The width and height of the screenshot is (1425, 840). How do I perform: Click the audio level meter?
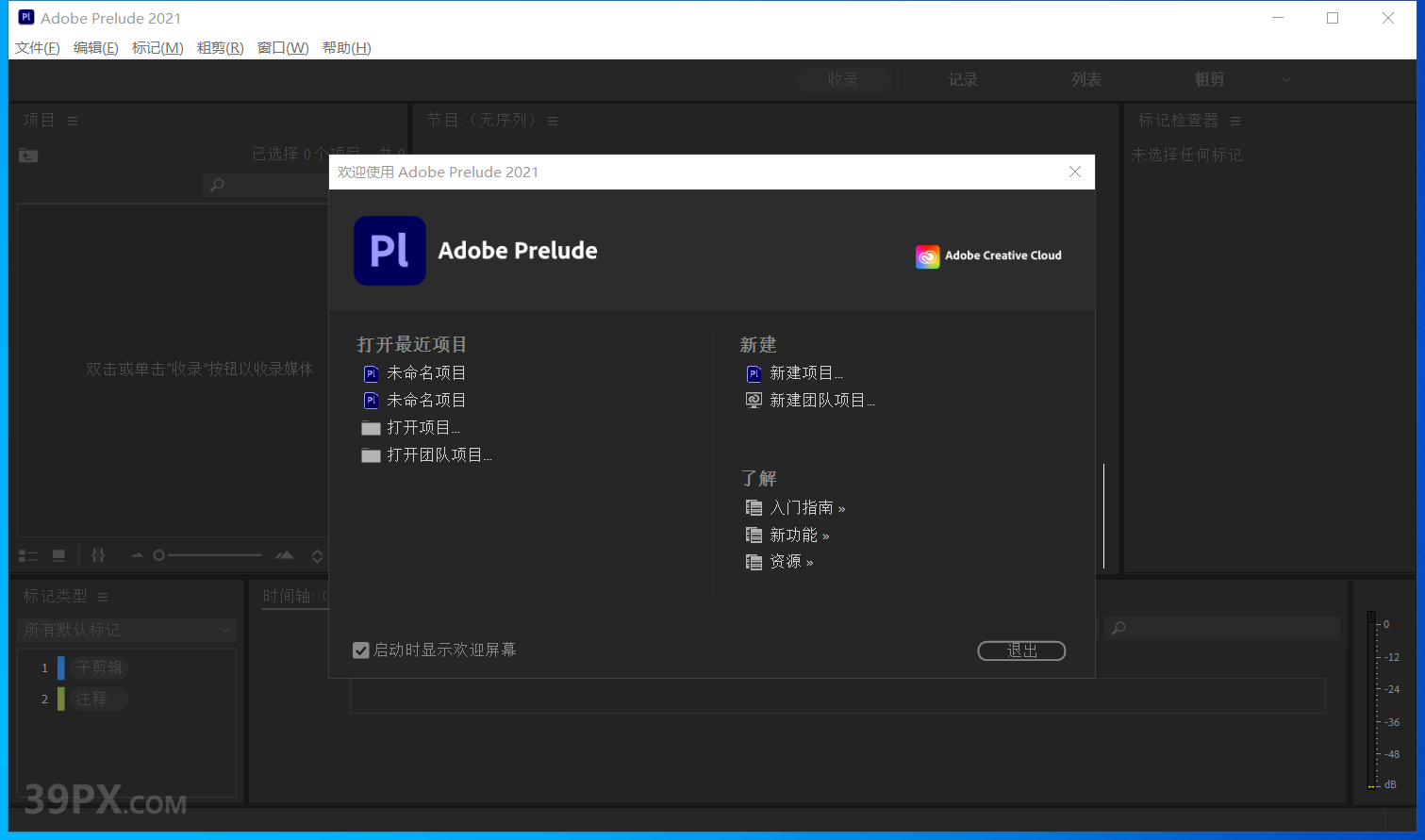1371,700
